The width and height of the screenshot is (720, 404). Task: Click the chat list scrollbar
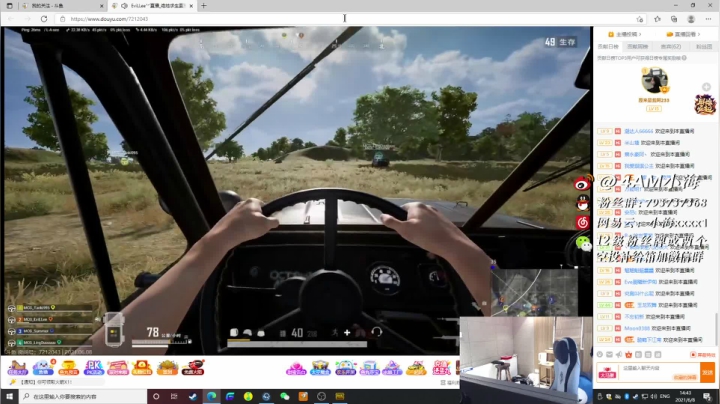716,328
